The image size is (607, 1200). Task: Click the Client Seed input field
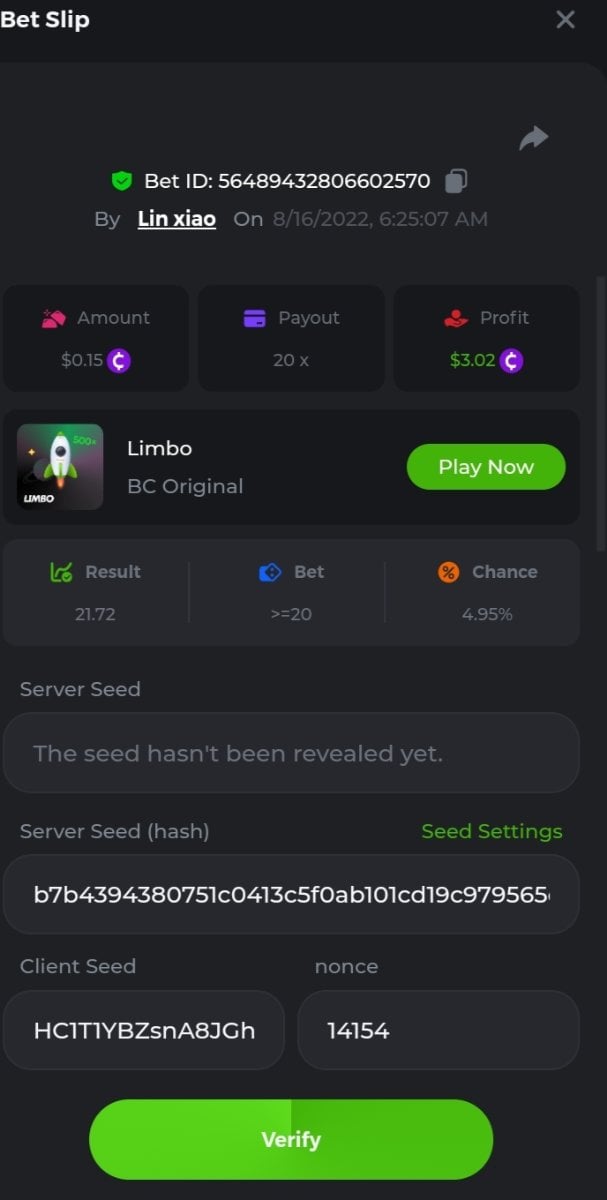click(x=144, y=1030)
